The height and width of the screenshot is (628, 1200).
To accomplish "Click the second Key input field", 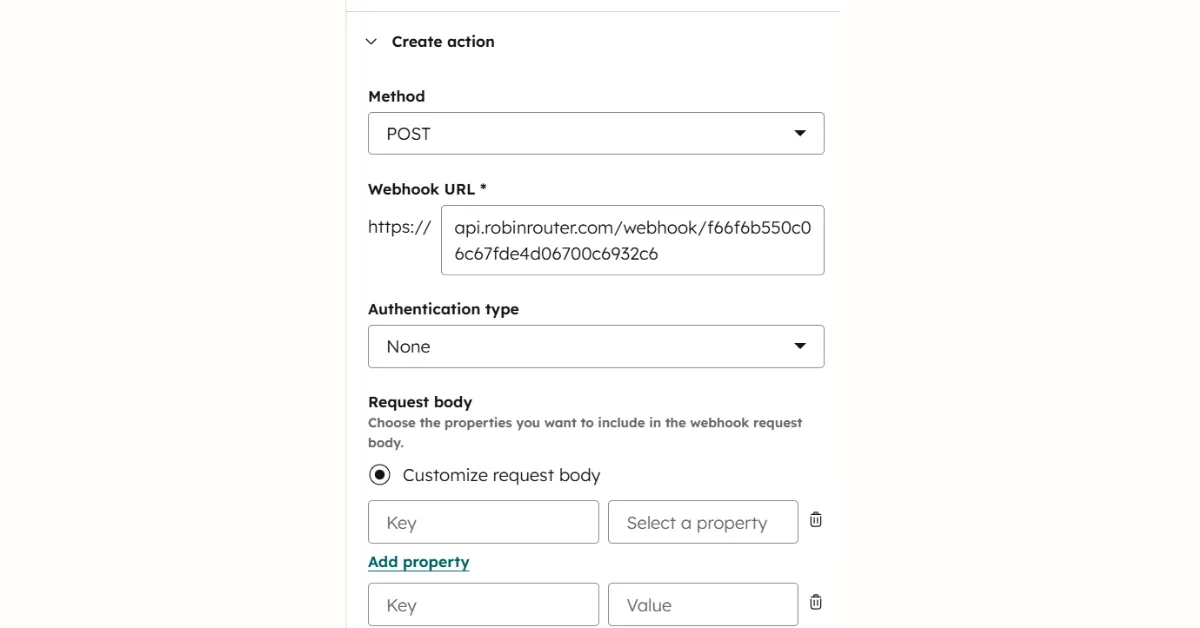I will click(483, 603).
